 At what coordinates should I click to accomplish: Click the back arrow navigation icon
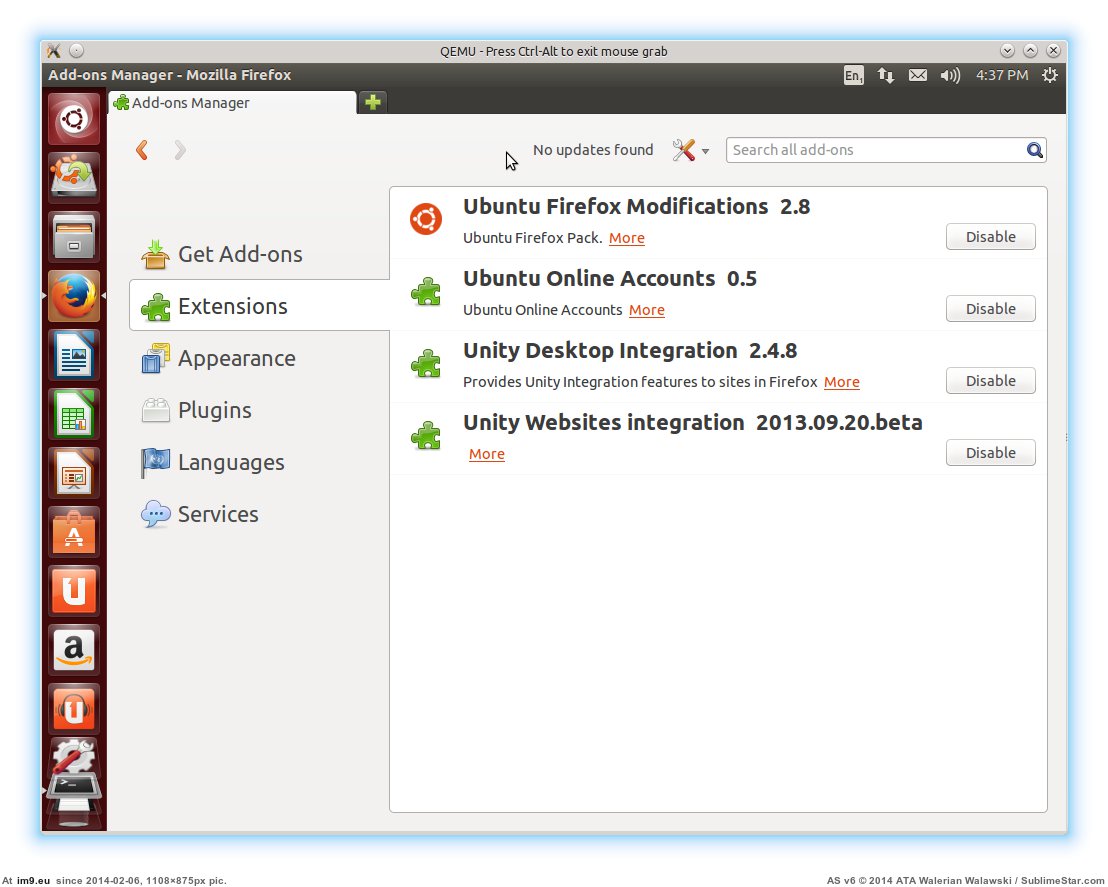tap(142, 150)
